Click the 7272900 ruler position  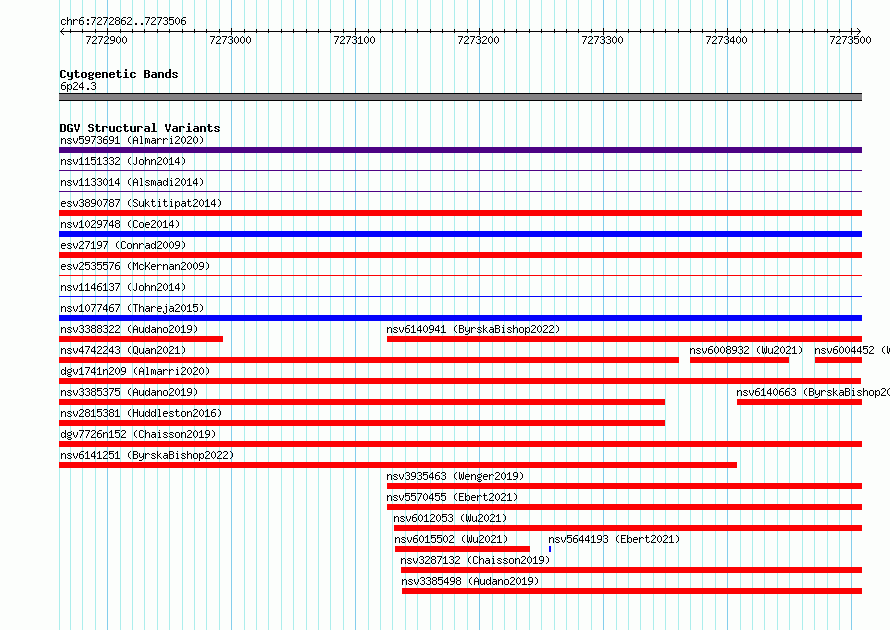coord(106,40)
